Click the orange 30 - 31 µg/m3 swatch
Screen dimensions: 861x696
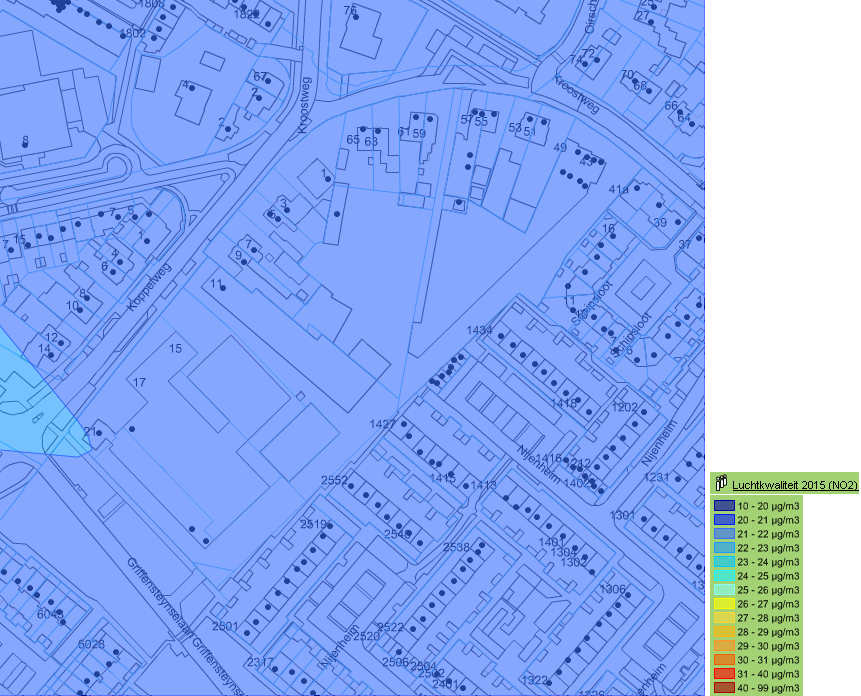click(x=723, y=660)
